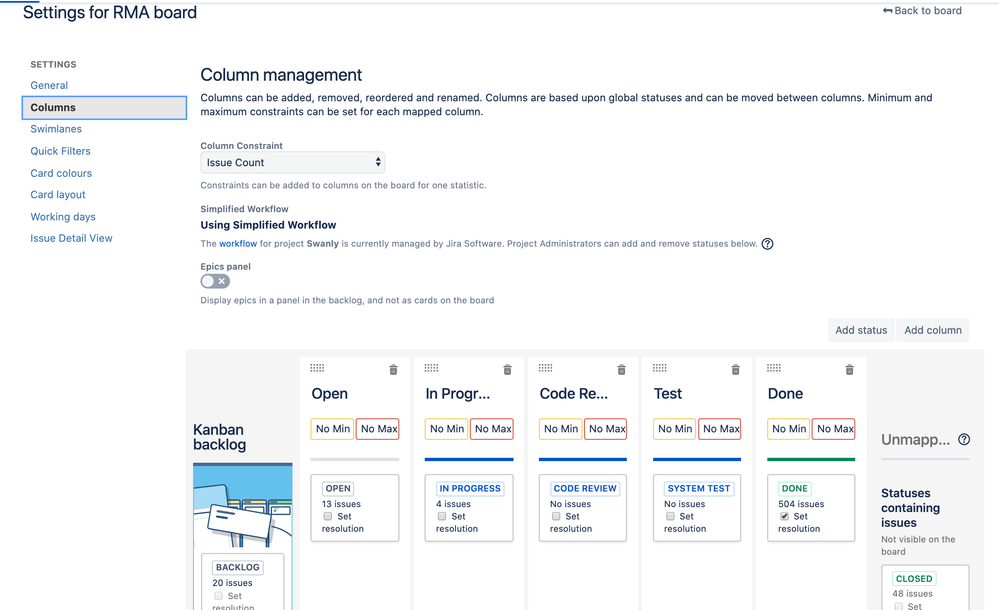Rename the Code Re... column title
This screenshot has height=610, width=999.
573,394
